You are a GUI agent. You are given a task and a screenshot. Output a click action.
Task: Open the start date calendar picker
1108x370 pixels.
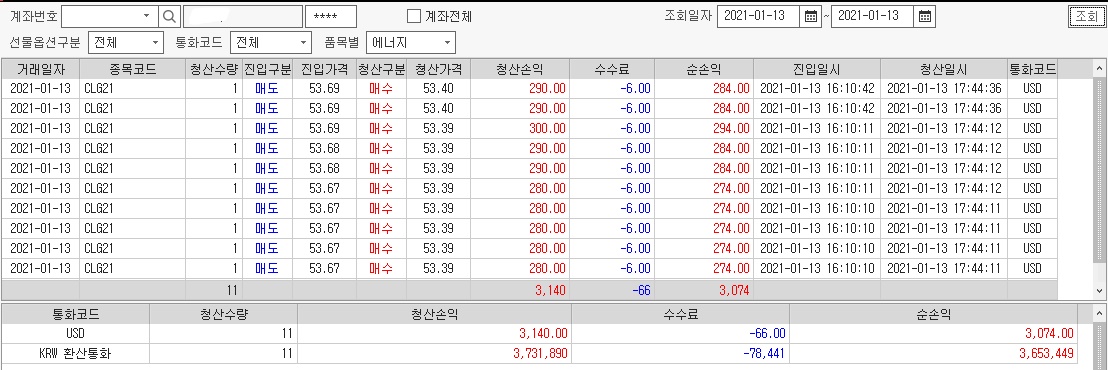[811, 16]
